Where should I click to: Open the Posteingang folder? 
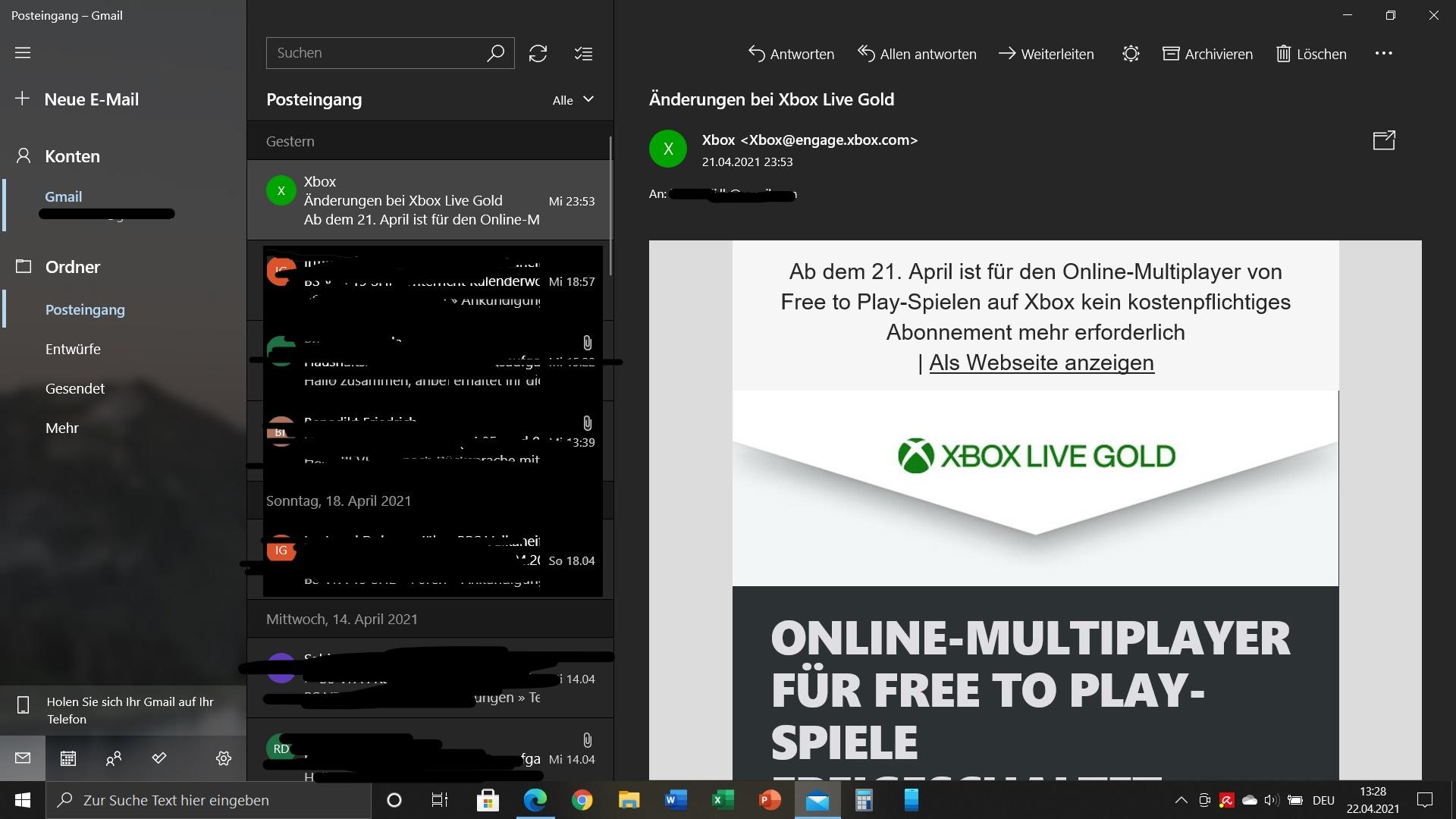click(x=85, y=309)
